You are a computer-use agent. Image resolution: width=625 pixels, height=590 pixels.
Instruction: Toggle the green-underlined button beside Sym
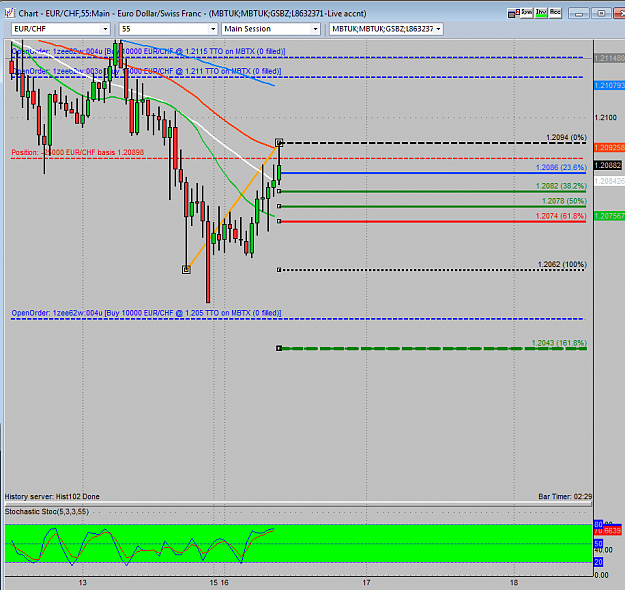[x=541, y=13]
